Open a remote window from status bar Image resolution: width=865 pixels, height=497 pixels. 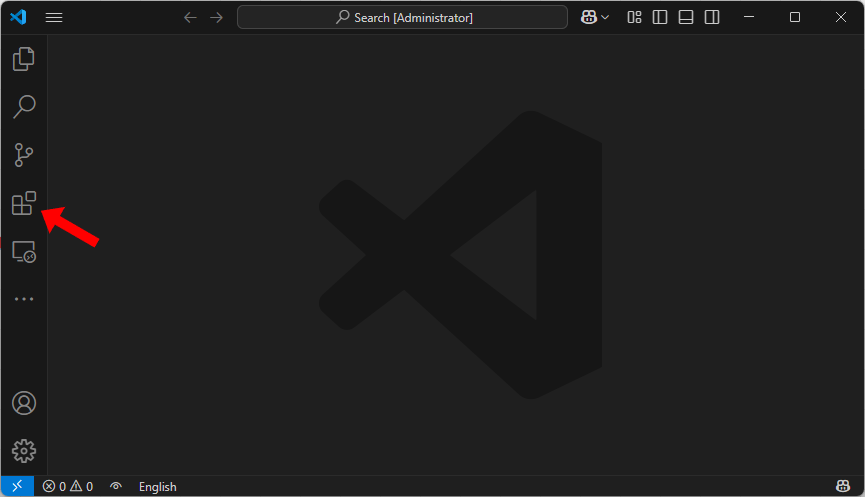coord(17,486)
